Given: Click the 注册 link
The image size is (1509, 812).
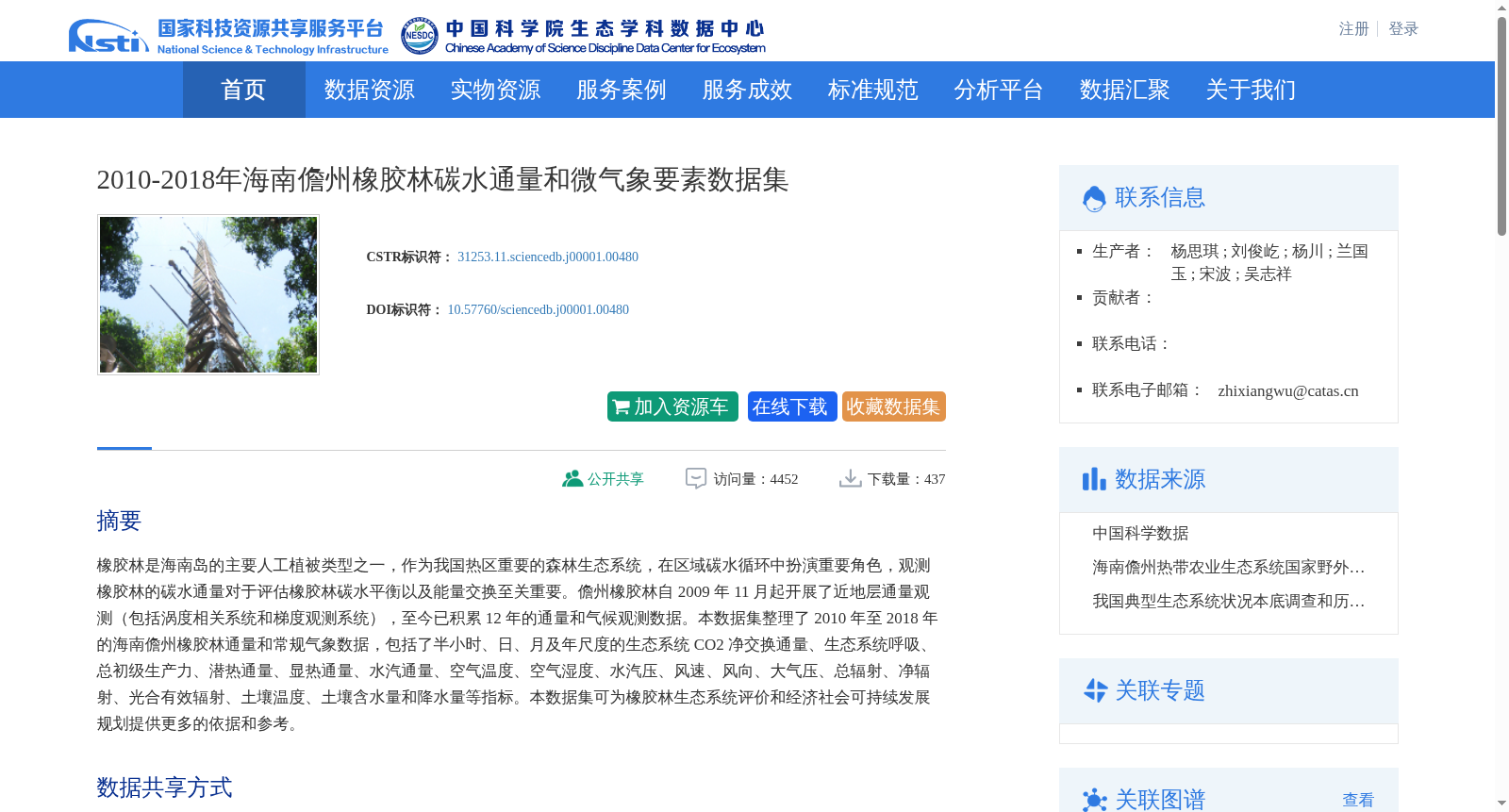Looking at the screenshot, I should pyautogui.click(x=1353, y=29).
